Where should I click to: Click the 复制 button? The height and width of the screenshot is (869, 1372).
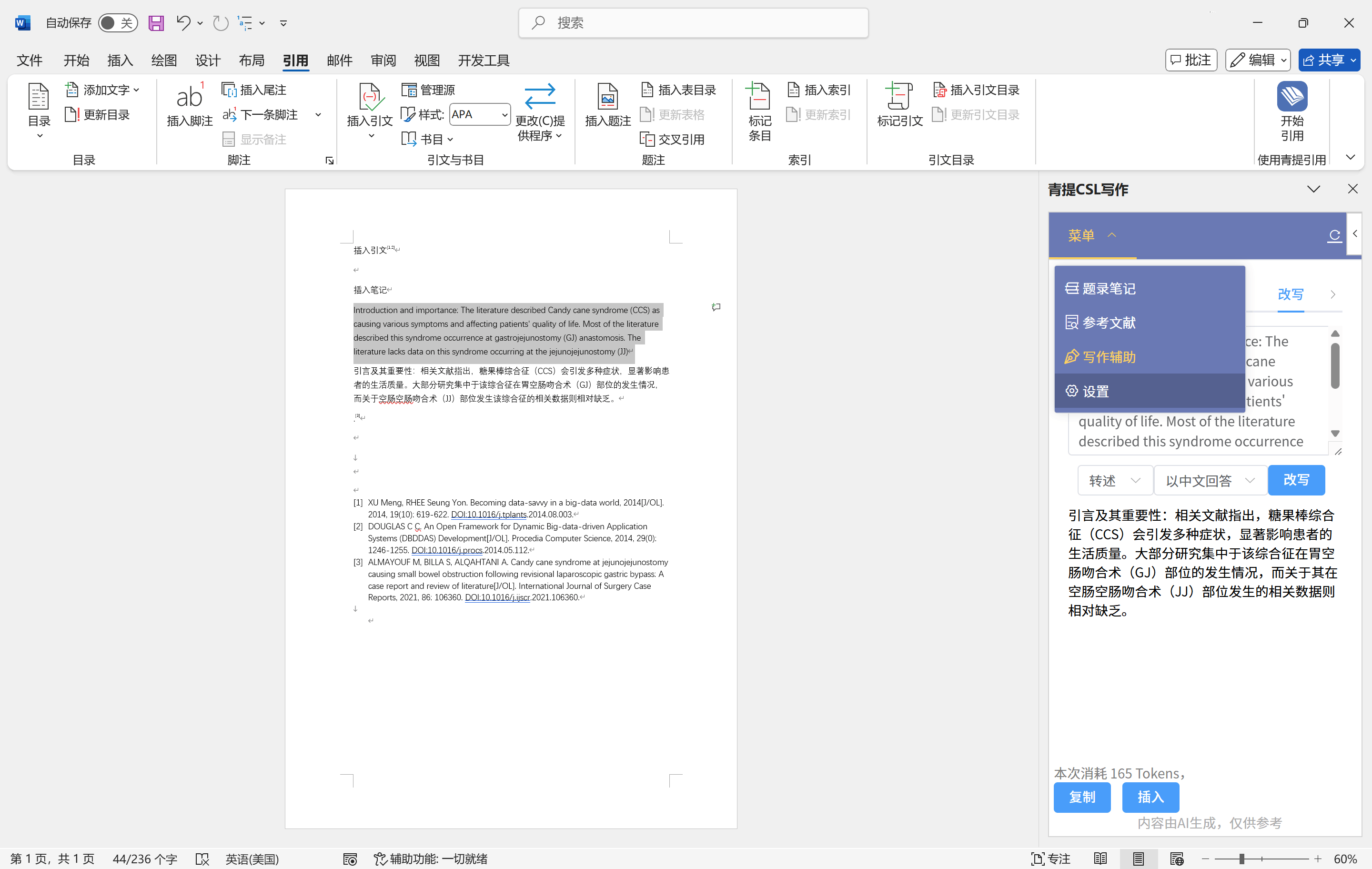[1081, 797]
